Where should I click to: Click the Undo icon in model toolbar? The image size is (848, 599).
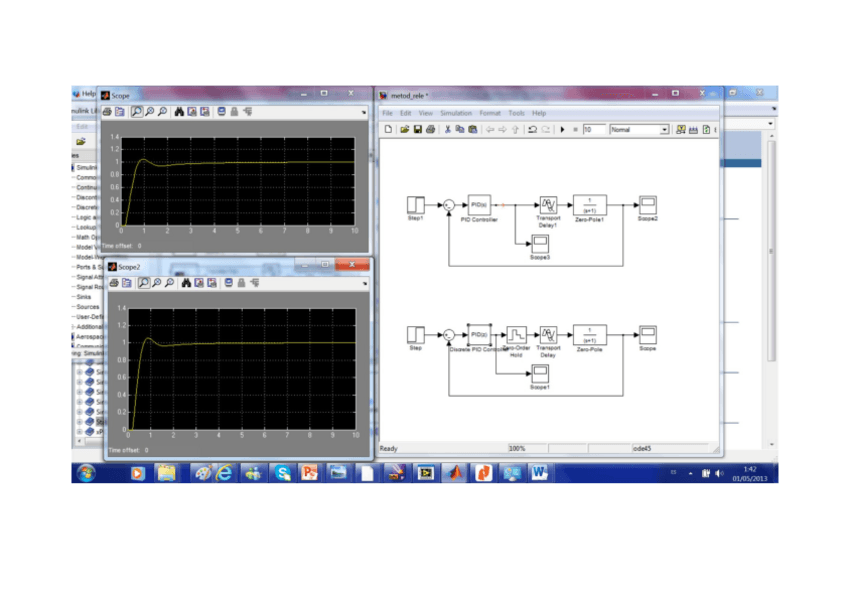[532, 130]
